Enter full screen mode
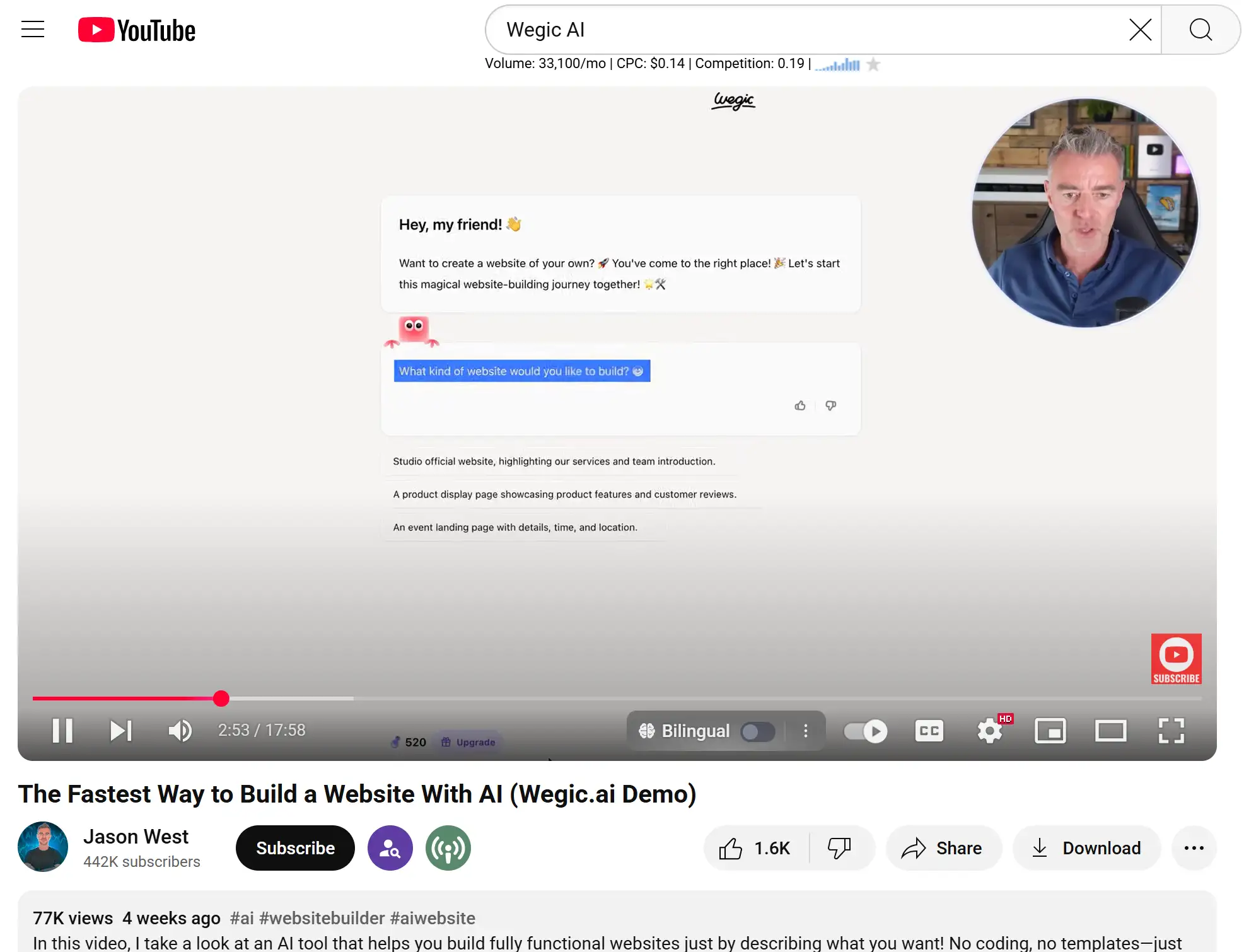The width and height of the screenshot is (1244, 952). point(1171,731)
